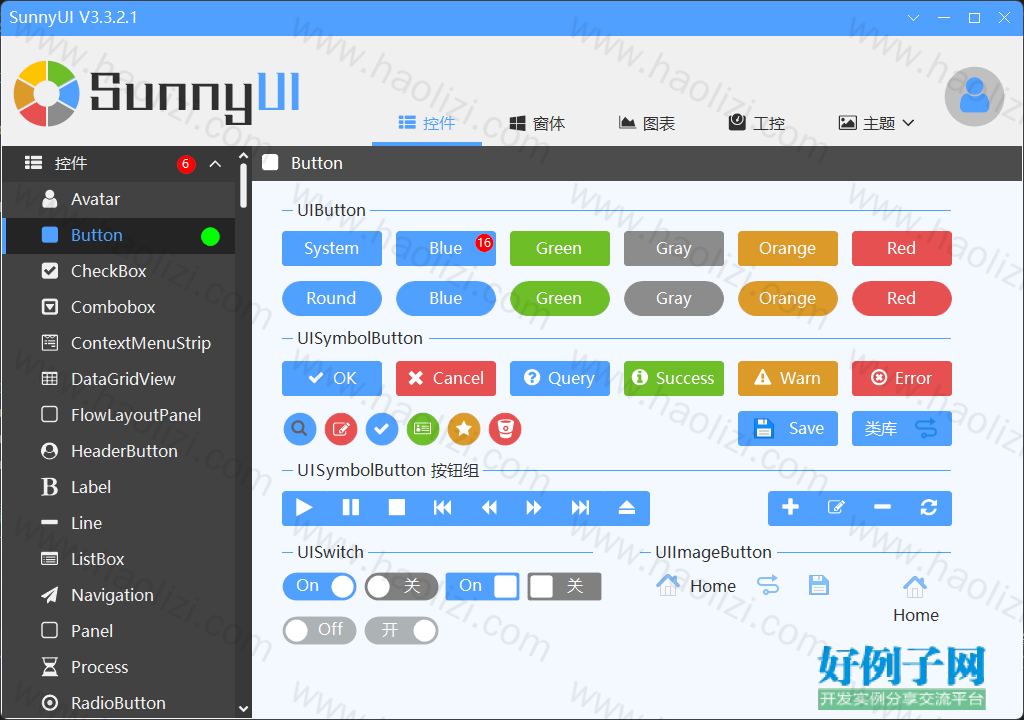Click the eject button
Screen dimensions: 1024x720
point(627,508)
